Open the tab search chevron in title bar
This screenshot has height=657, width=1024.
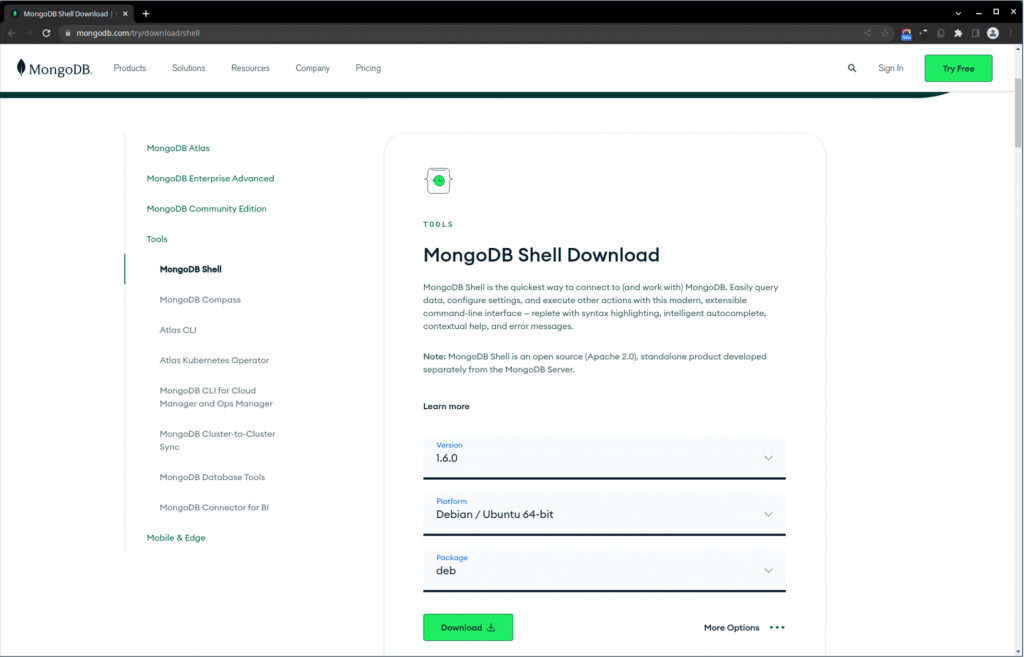click(958, 13)
